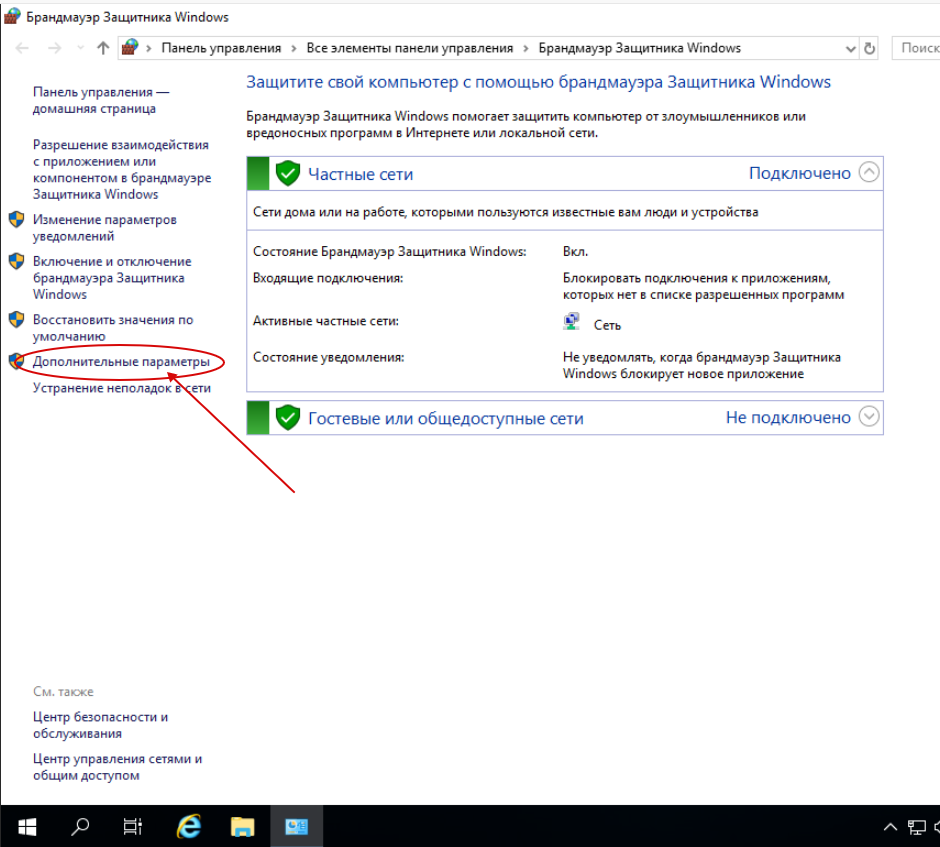The width and height of the screenshot is (940, 847).
Task: Click the 'Вкл.' firewall state value
Action: pyautogui.click(x=576, y=252)
